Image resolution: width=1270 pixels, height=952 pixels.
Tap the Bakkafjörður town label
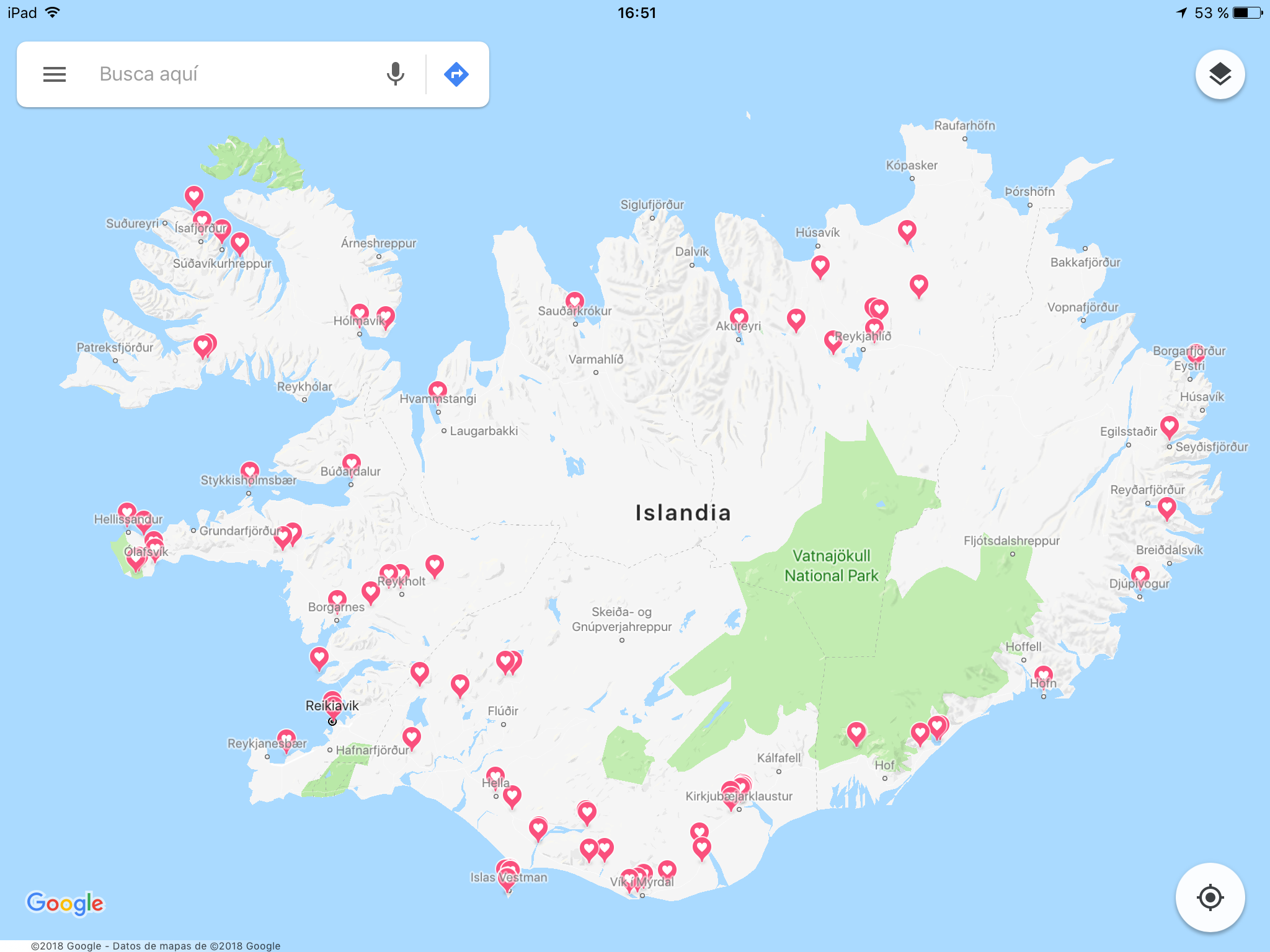point(1085,262)
